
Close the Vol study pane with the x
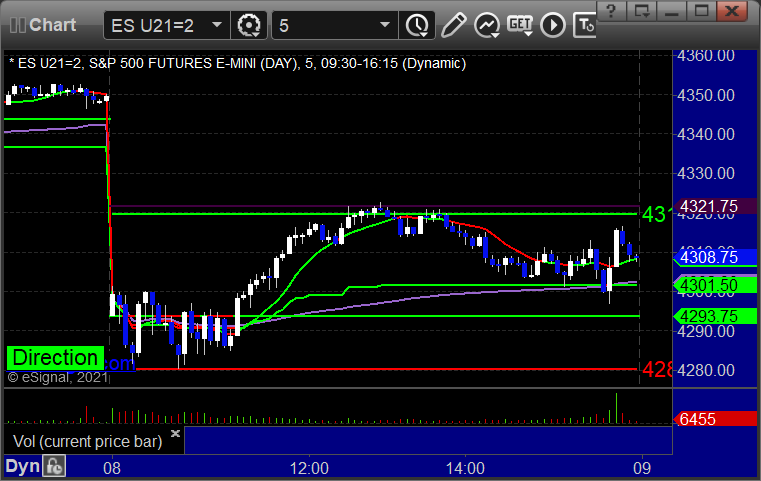[x=175, y=433]
